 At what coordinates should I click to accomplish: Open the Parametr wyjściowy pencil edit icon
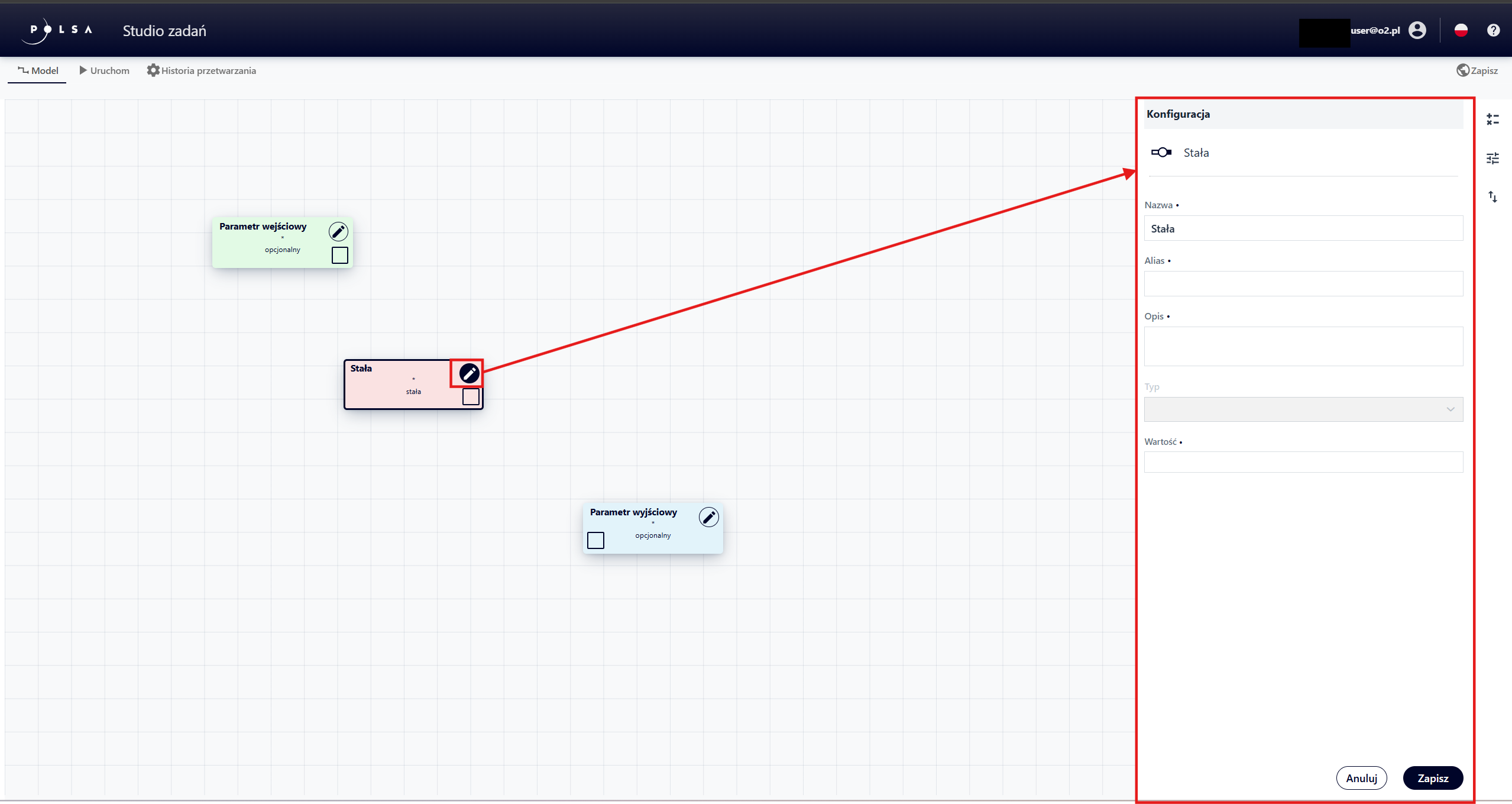708,517
